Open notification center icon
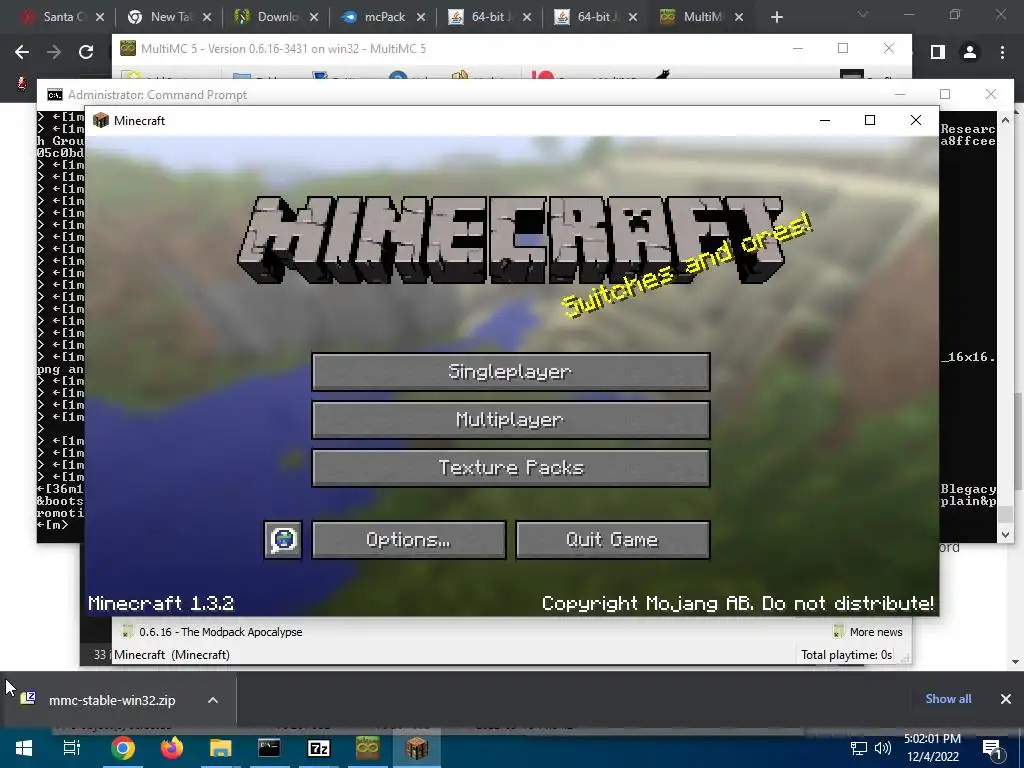 coord(993,749)
